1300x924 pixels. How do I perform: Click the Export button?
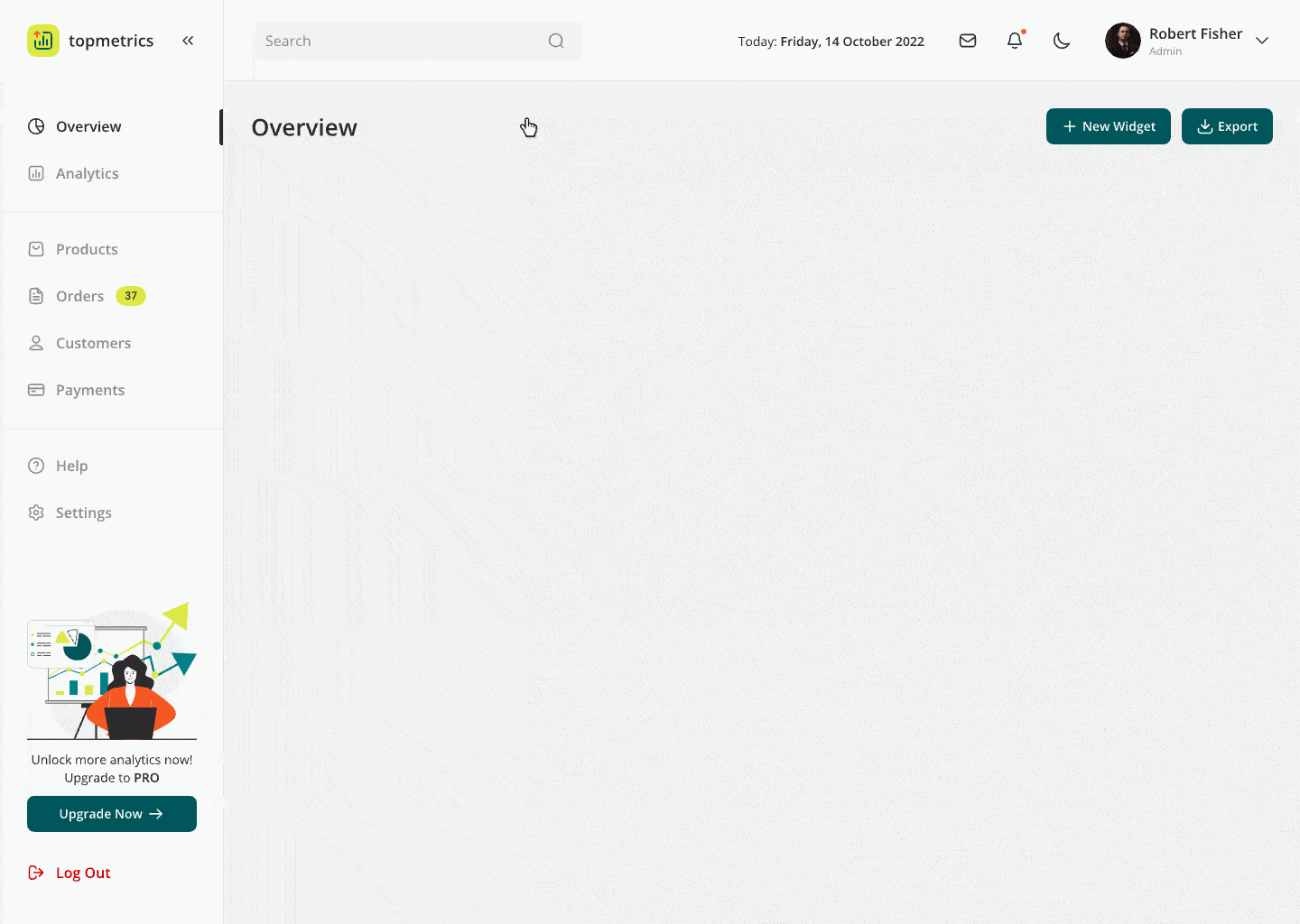click(x=1227, y=126)
